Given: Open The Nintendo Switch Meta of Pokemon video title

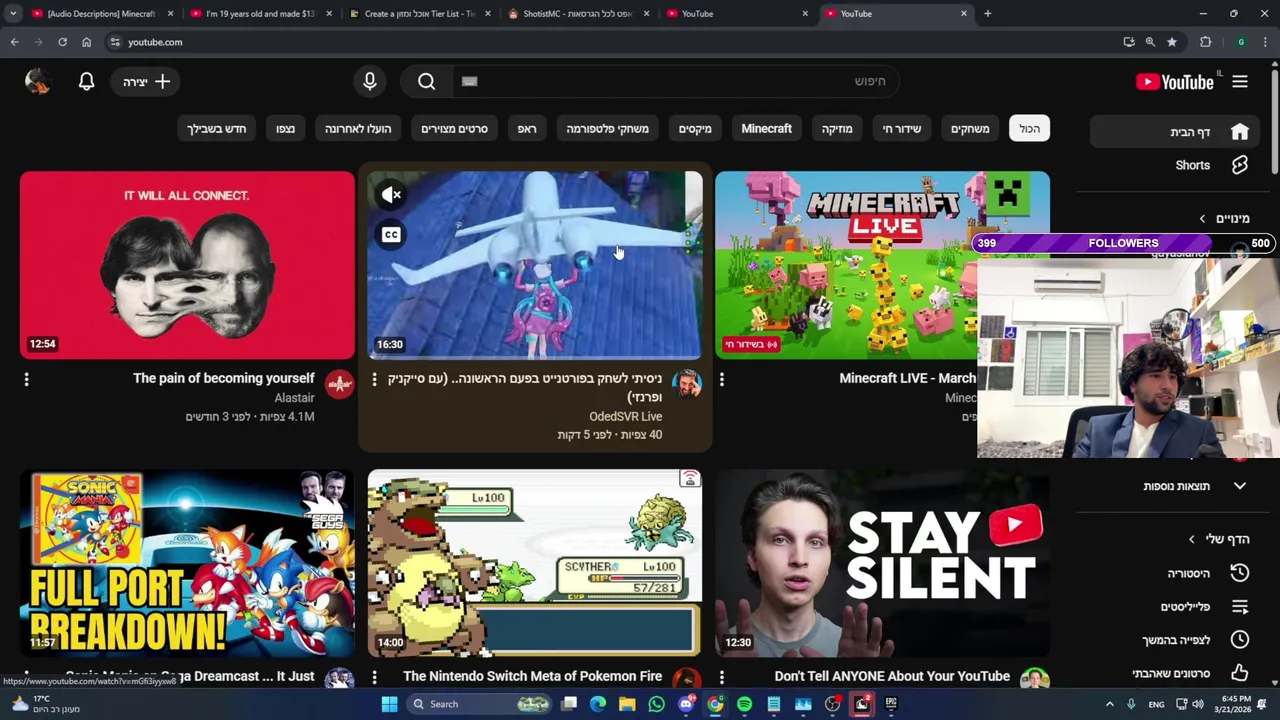Looking at the screenshot, I should click(x=532, y=676).
